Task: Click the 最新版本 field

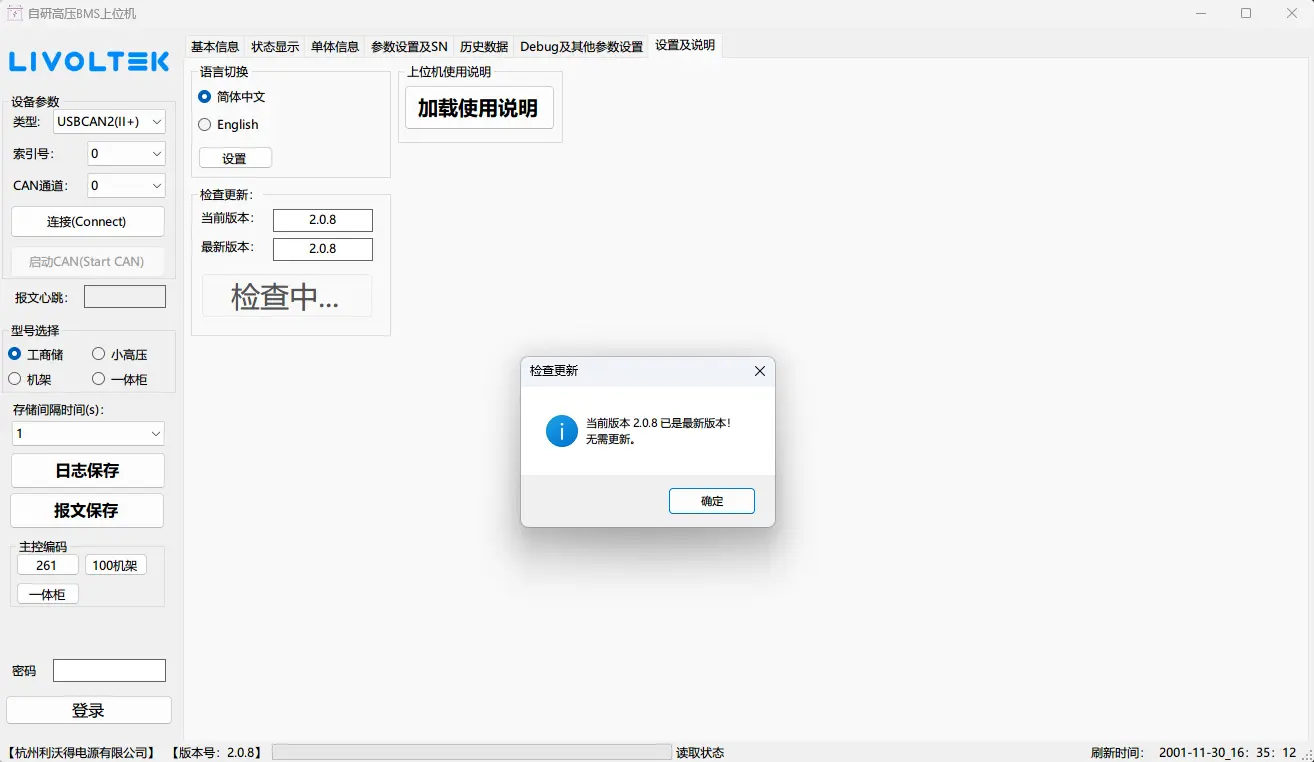Action: [x=323, y=249]
